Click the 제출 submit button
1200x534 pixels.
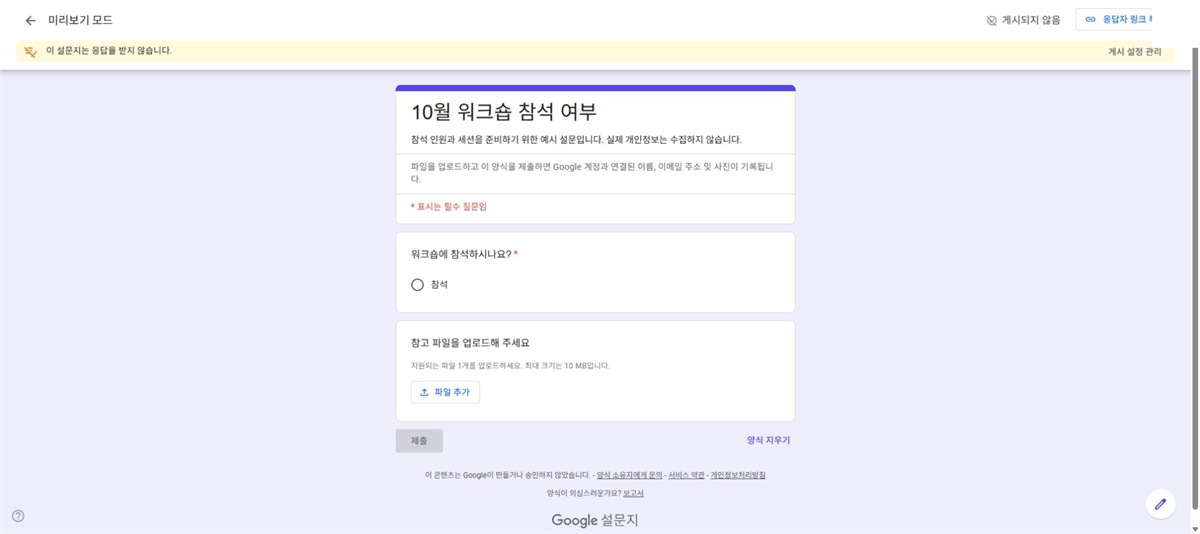click(419, 441)
